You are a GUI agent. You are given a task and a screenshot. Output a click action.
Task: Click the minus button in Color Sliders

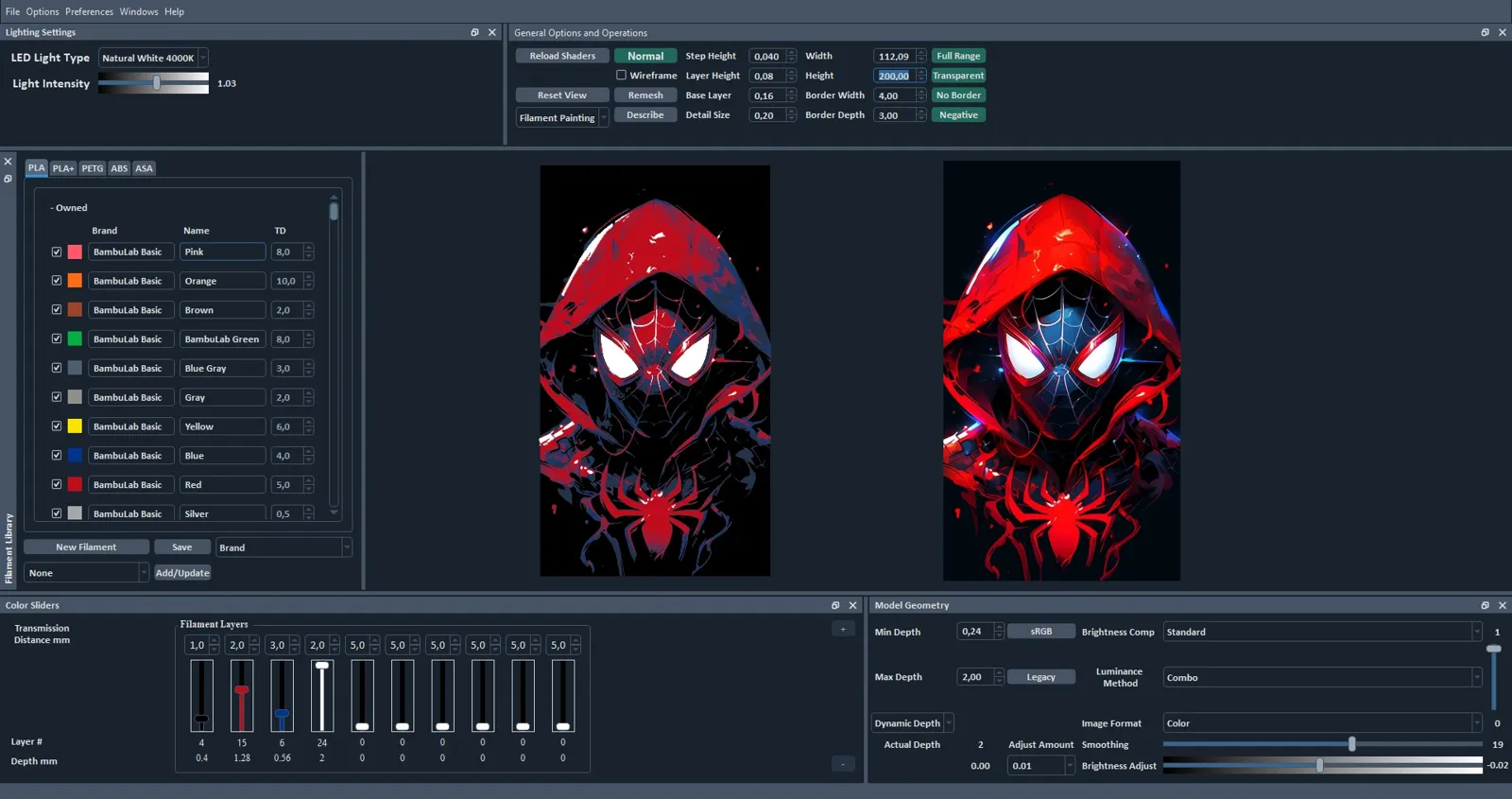[843, 764]
